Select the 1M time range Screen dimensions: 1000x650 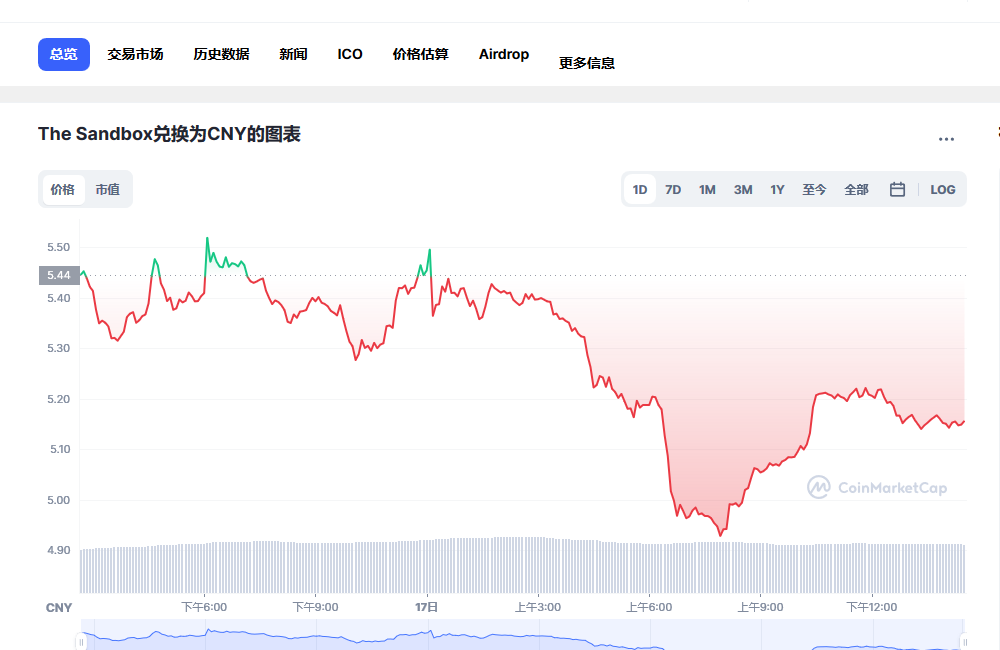coord(707,189)
